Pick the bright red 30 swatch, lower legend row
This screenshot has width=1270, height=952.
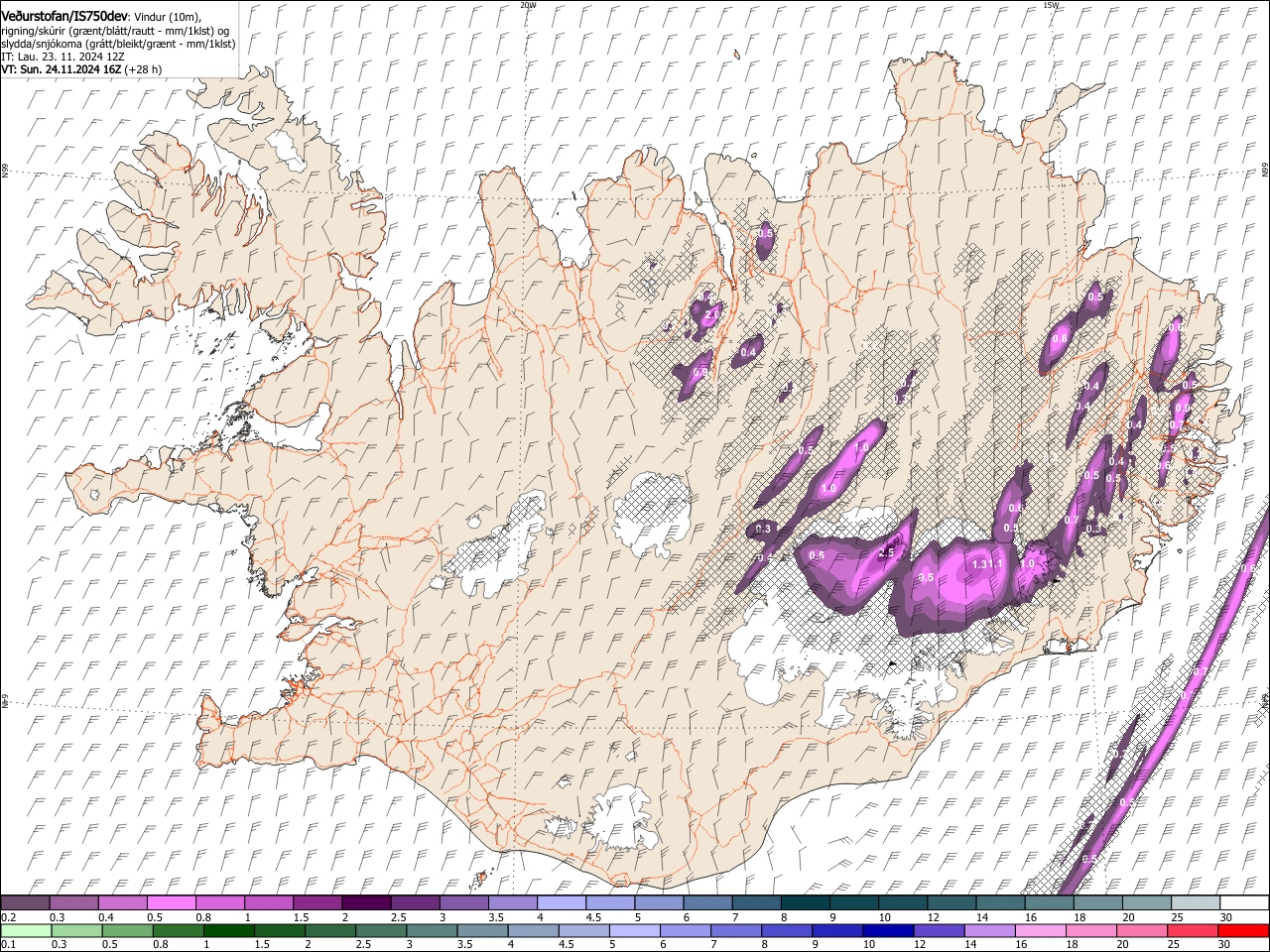click(1243, 930)
